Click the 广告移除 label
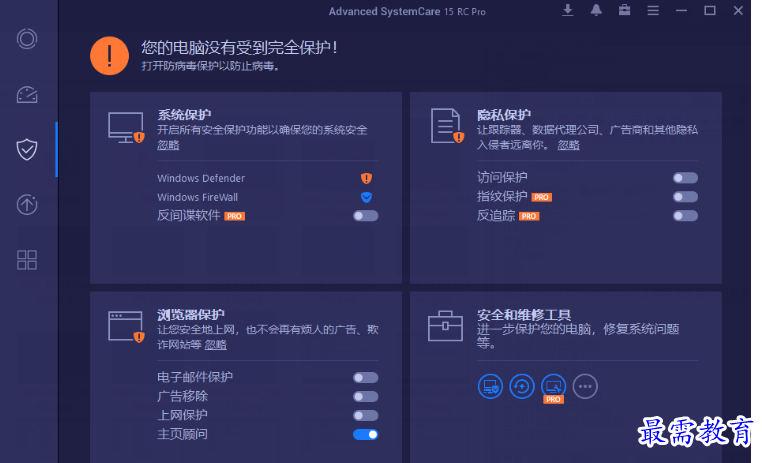762x463 pixels. pyautogui.click(x=182, y=396)
